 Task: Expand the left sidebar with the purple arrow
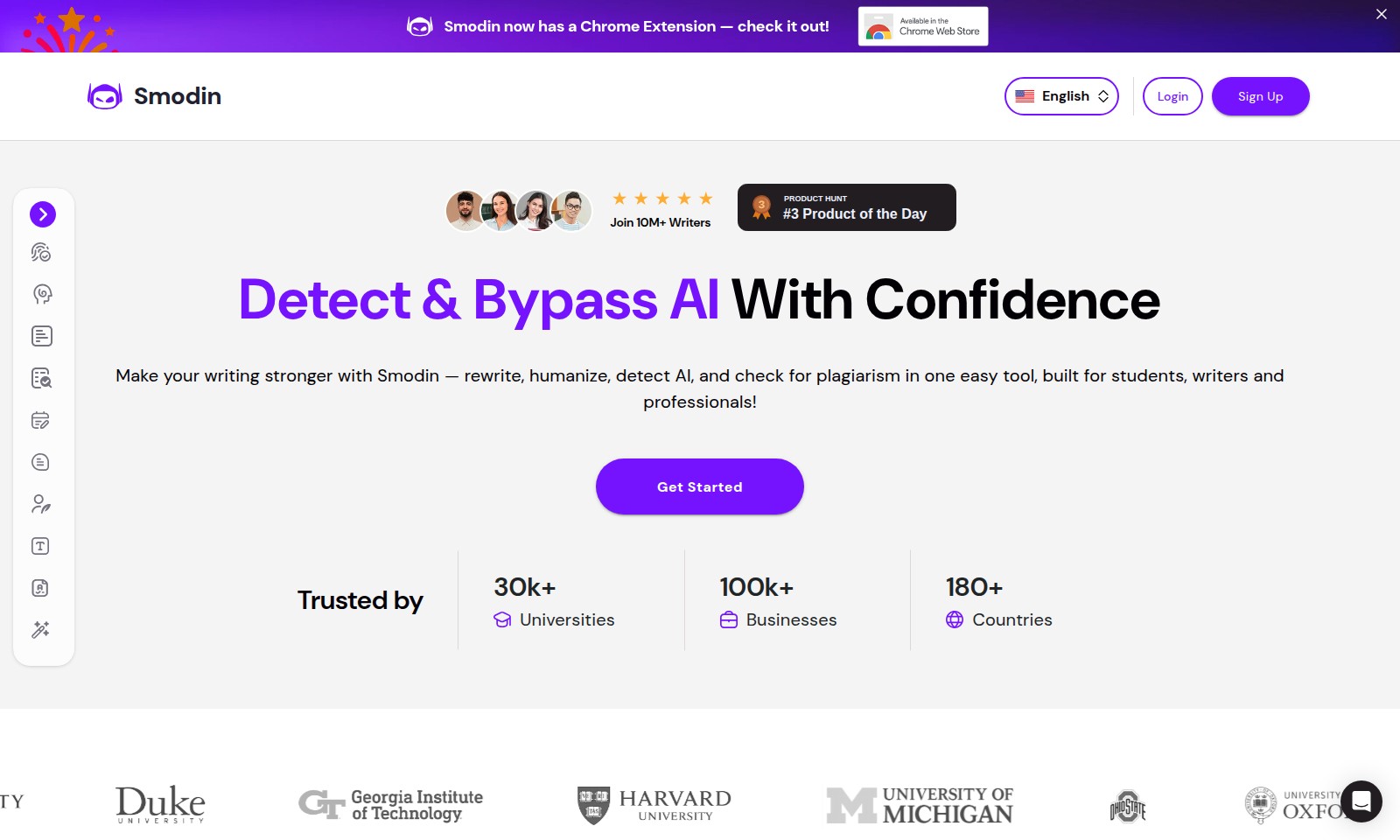coord(43,214)
